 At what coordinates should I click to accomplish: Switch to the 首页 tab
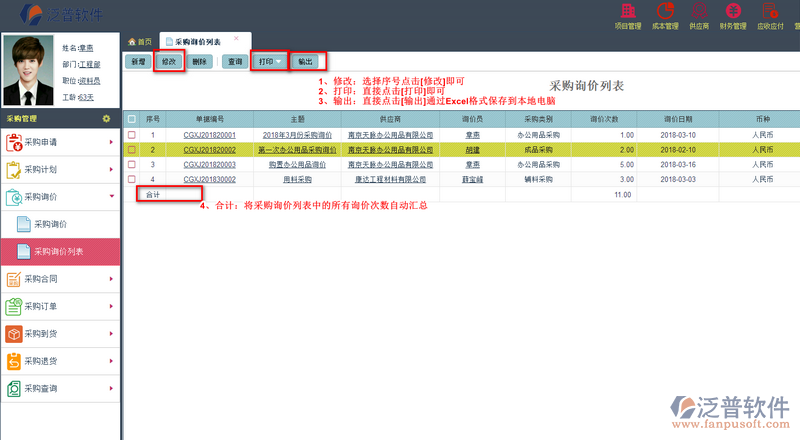pyautogui.click(x=140, y=42)
